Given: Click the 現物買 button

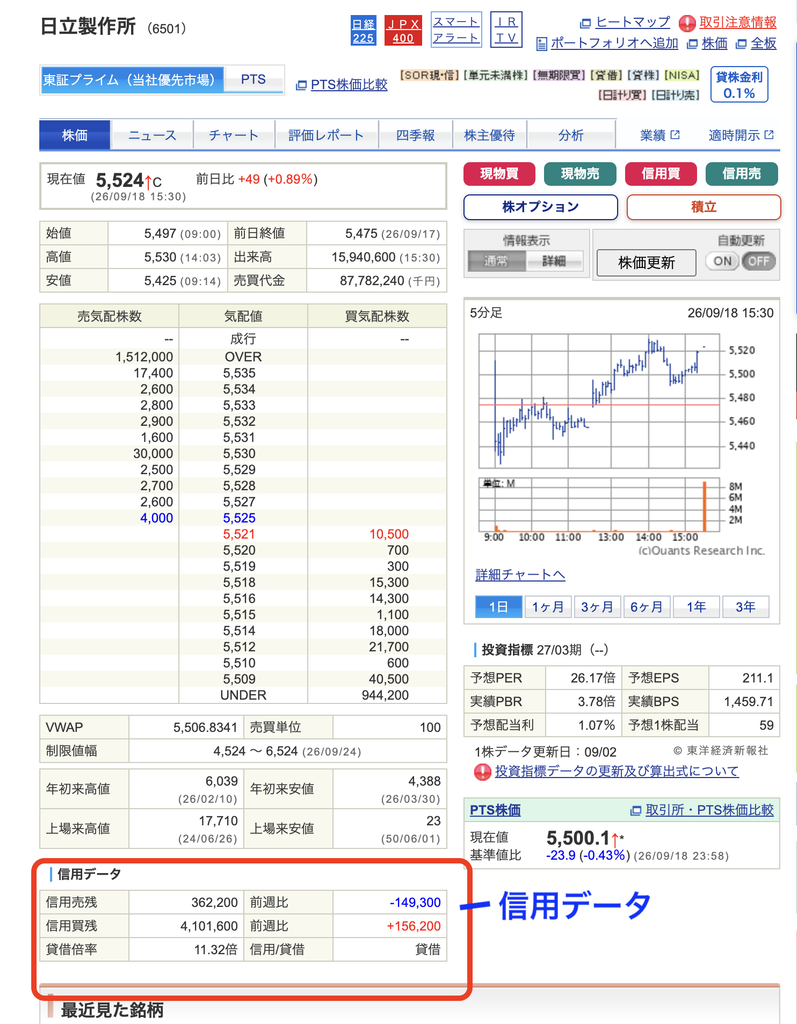Looking at the screenshot, I should point(499,174).
